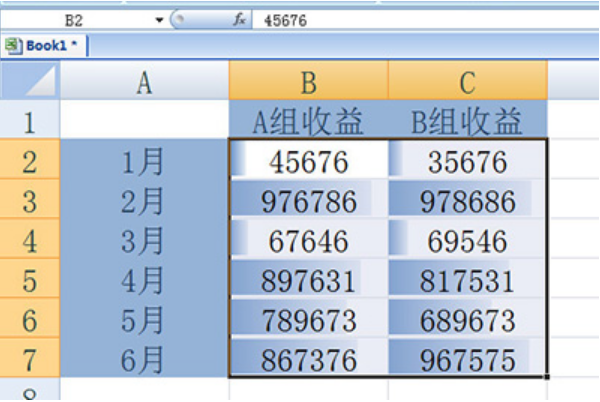Click the Name Box showing B2
Viewport: 600px width, 402px height.
pos(74,20)
